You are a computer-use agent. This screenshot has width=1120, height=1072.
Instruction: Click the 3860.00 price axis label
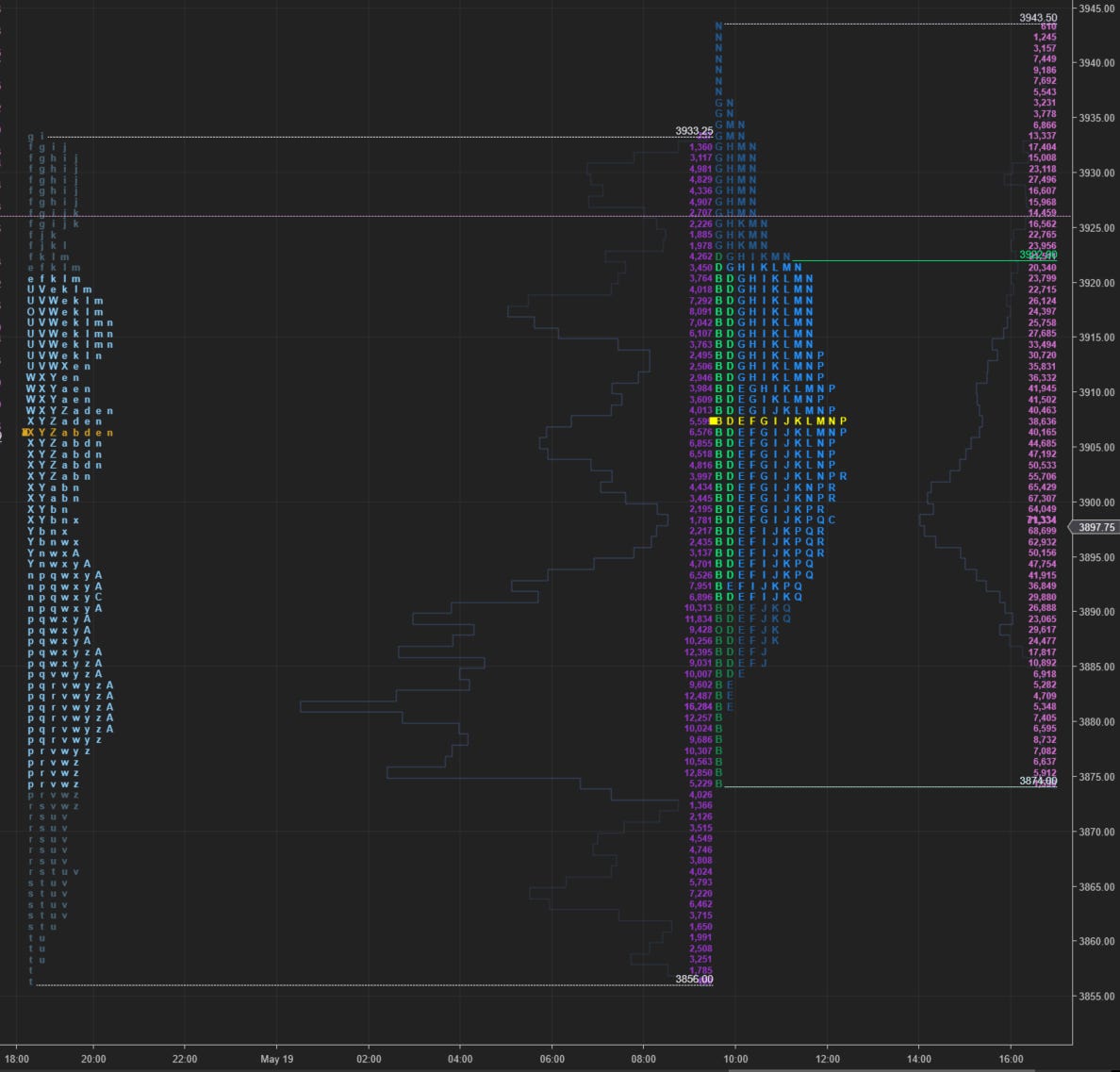[1096, 941]
